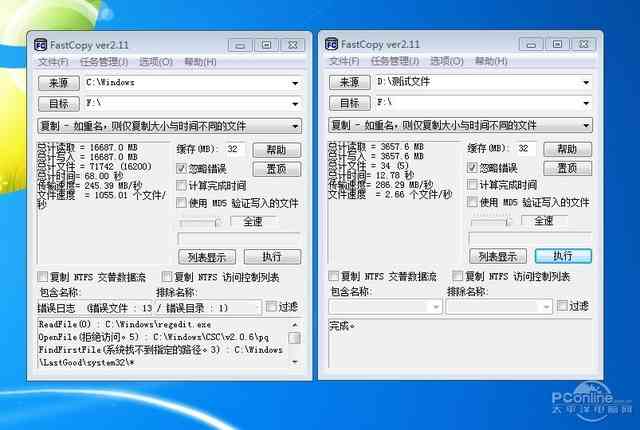Toggle 过滤 checkbox in right window
The height and width of the screenshot is (430, 640).
[562, 306]
